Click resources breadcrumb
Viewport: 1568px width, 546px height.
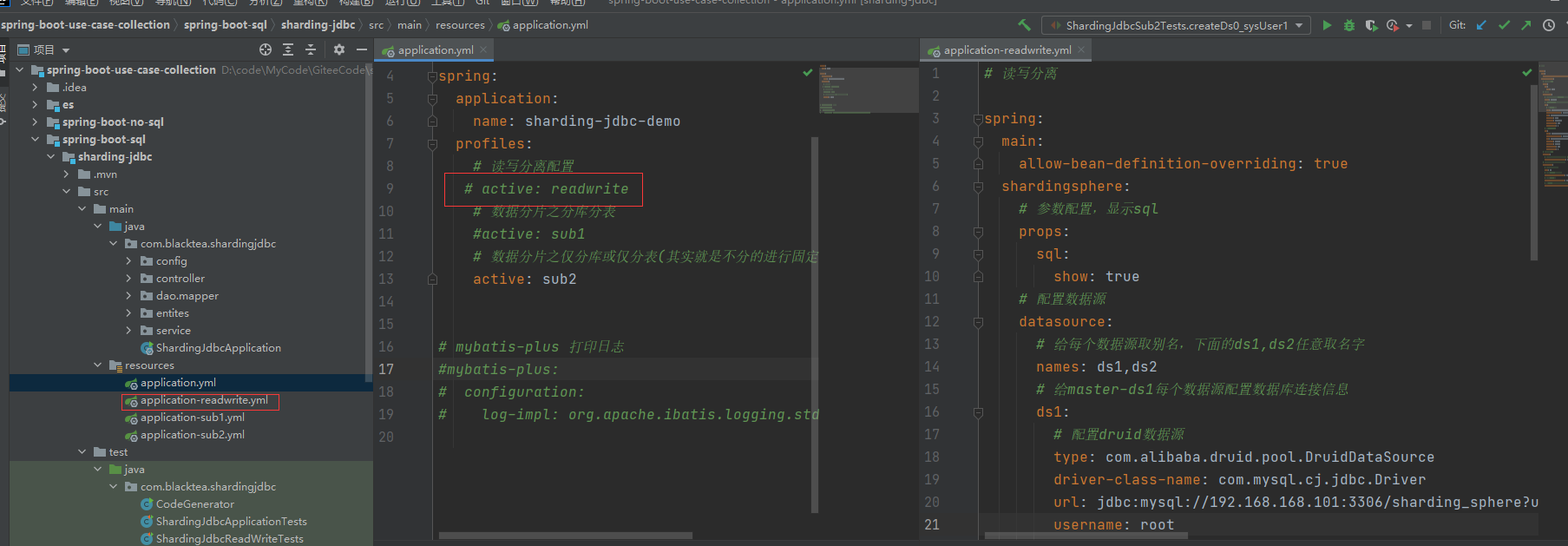pos(460,25)
